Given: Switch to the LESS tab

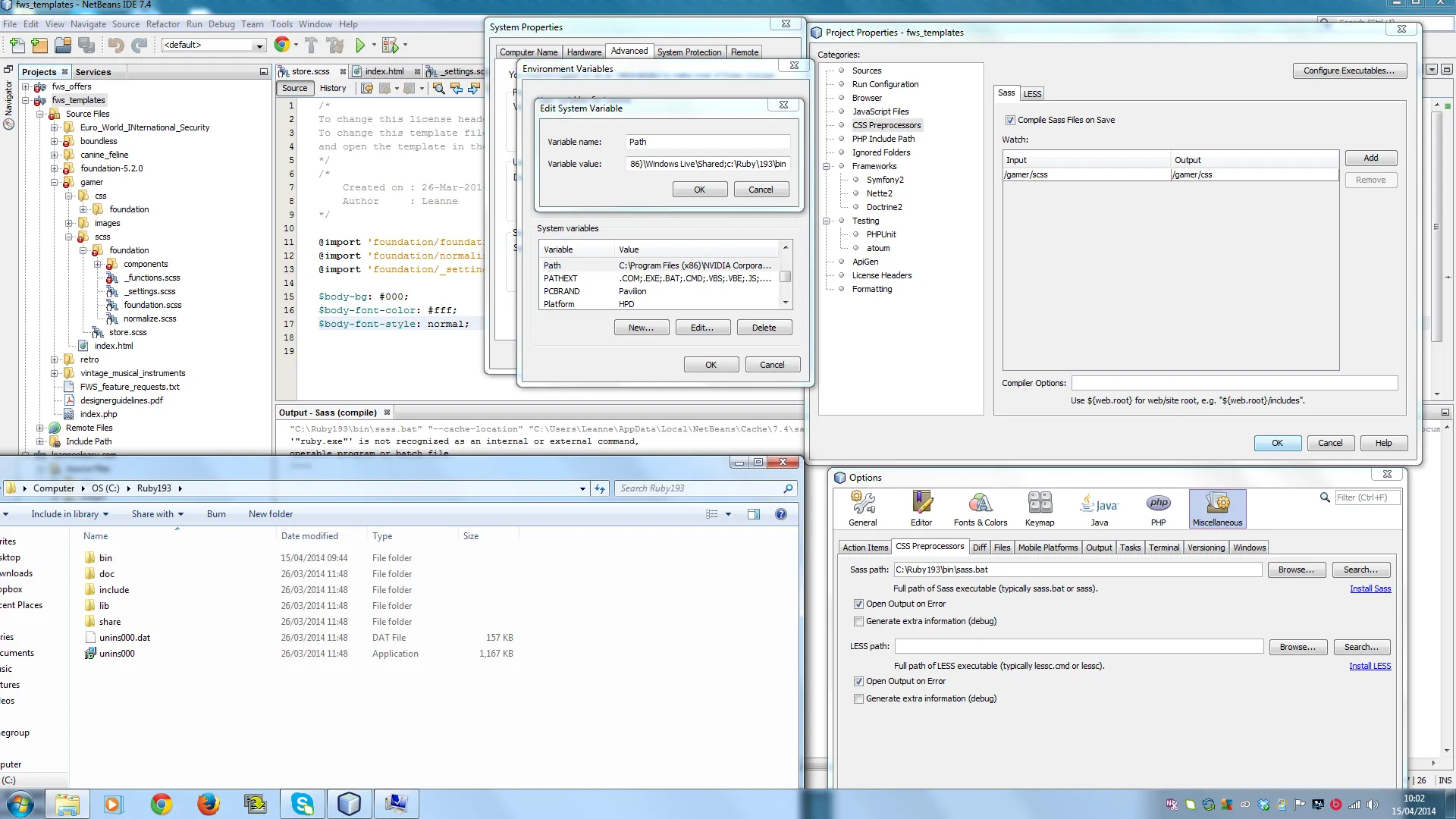Looking at the screenshot, I should click(1032, 94).
